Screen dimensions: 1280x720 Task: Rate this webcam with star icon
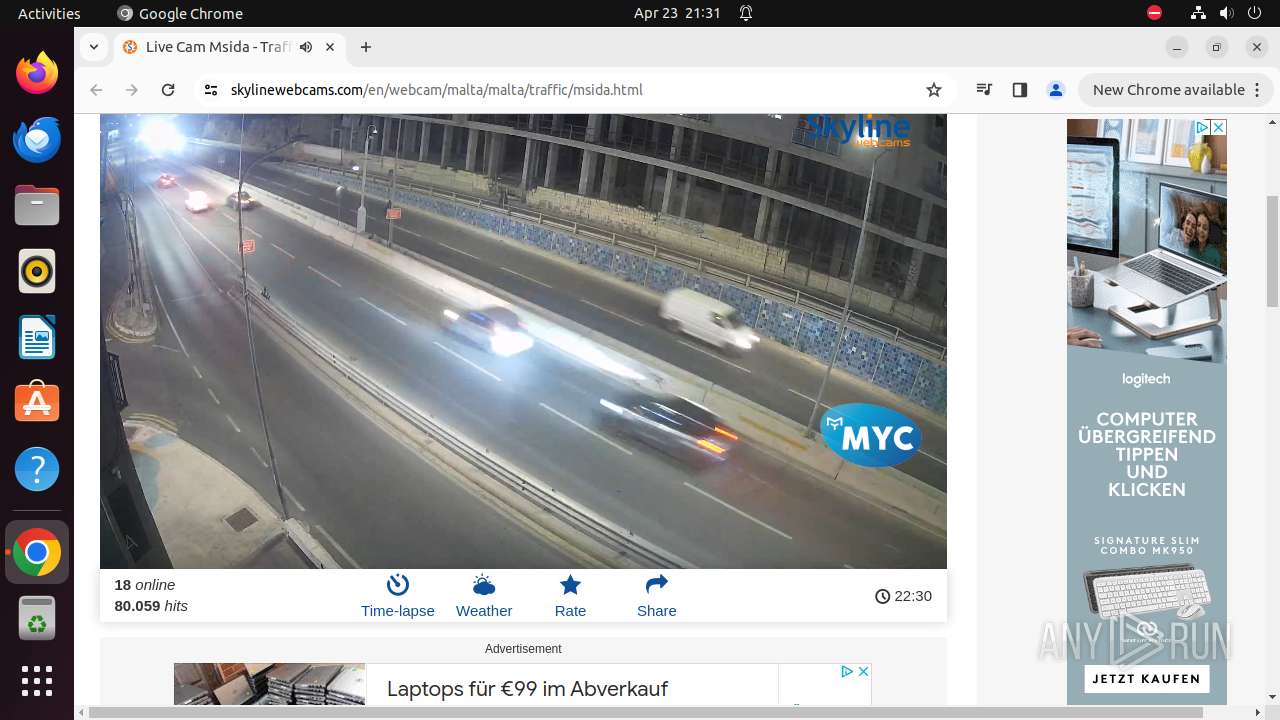click(x=570, y=596)
